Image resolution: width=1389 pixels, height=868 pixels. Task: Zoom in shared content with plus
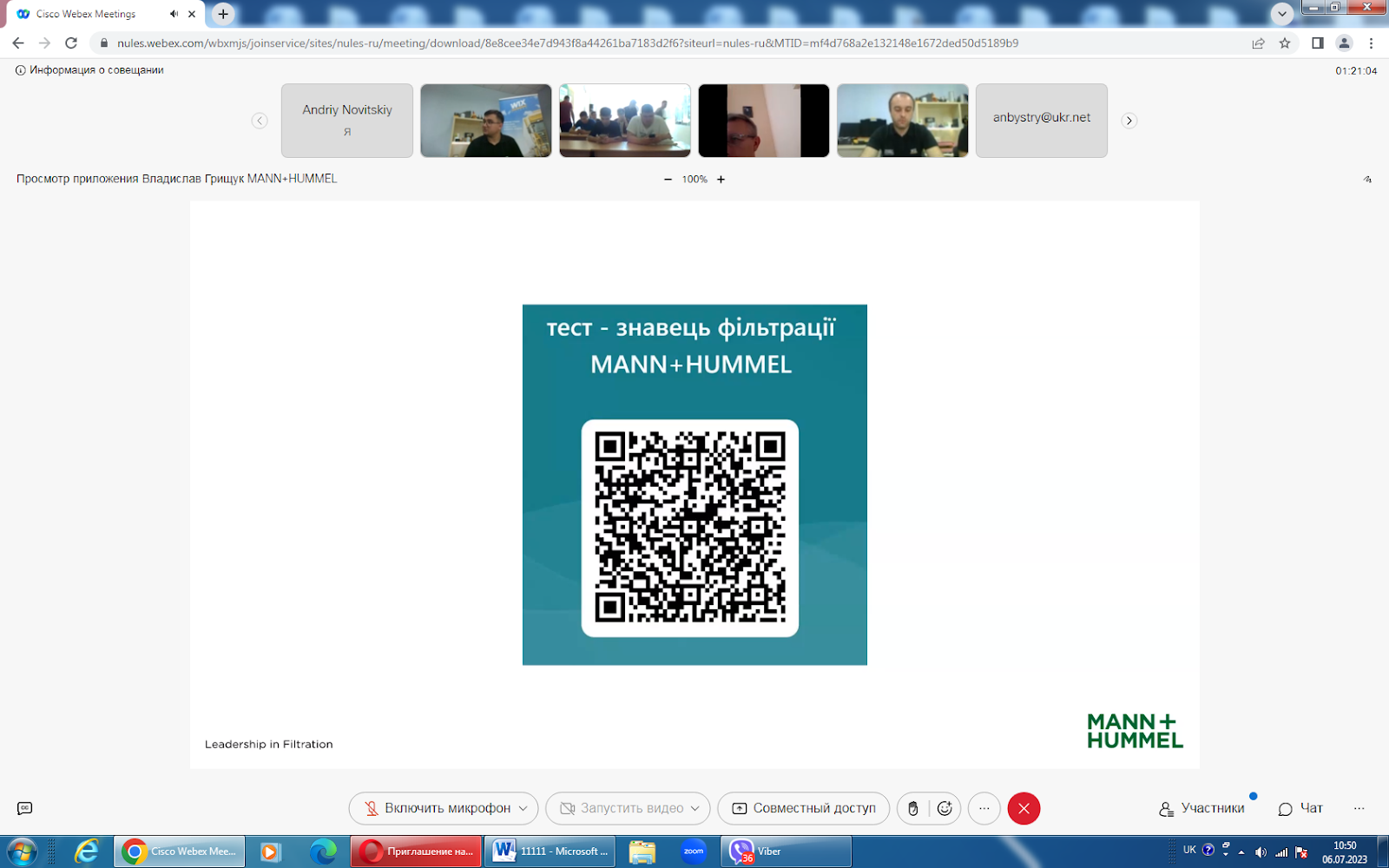pyautogui.click(x=721, y=180)
